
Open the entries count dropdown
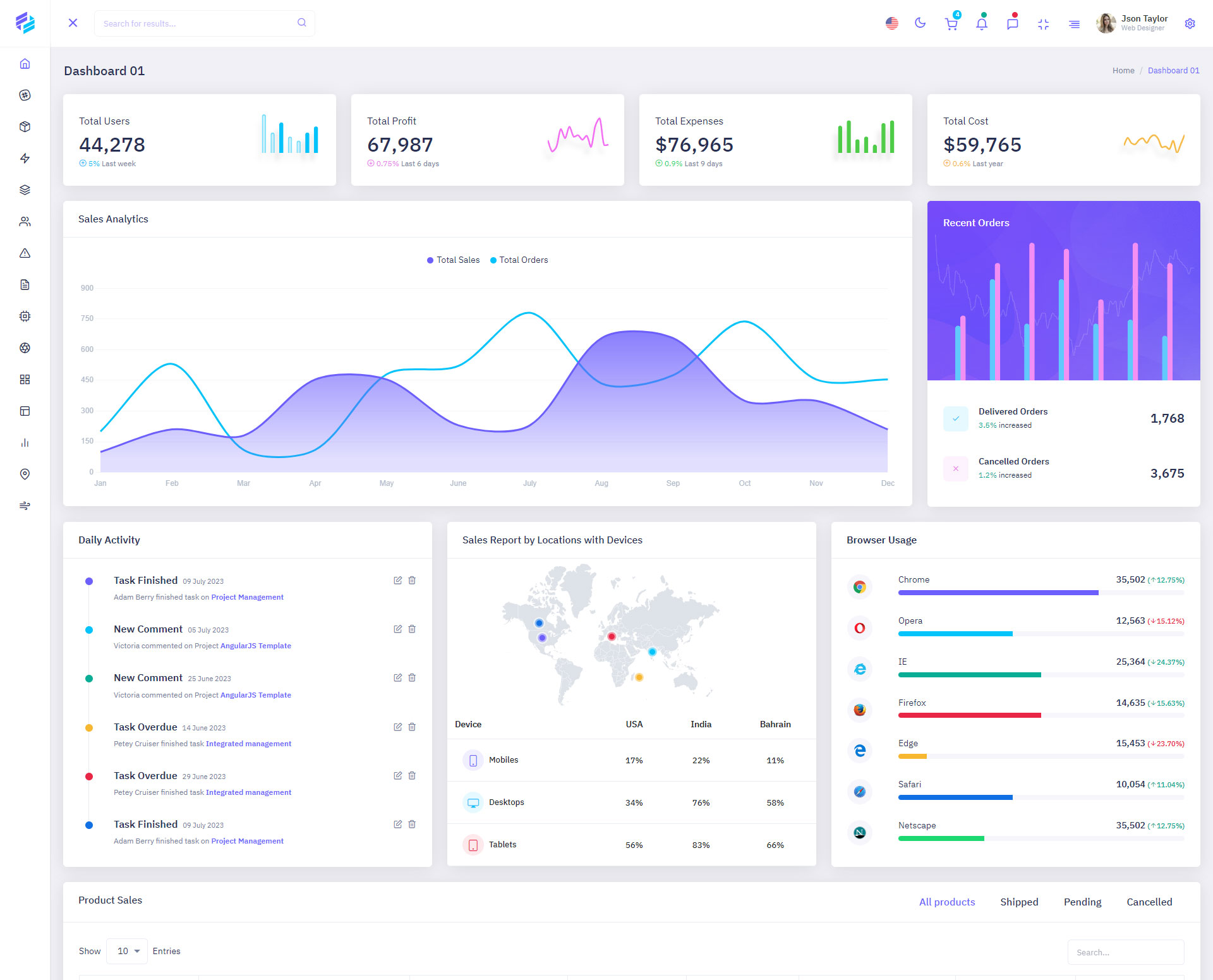pos(127,951)
